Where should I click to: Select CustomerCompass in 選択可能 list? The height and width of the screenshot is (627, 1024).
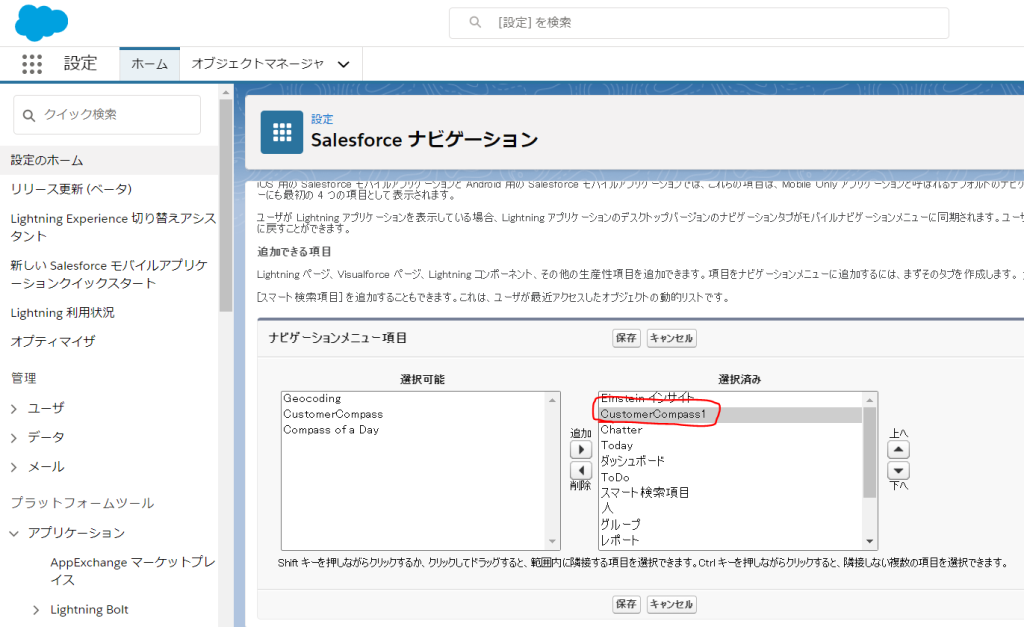[333, 414]
